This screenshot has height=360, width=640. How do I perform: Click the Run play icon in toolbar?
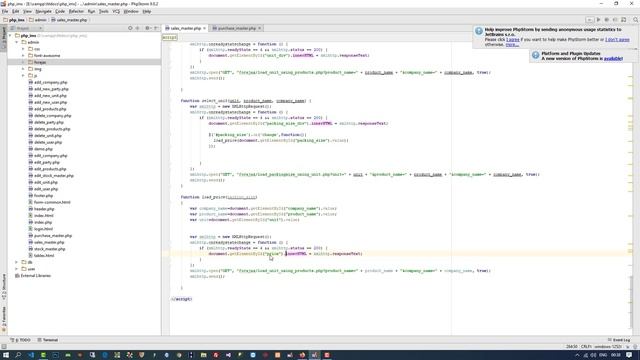(x=598, y=20)
